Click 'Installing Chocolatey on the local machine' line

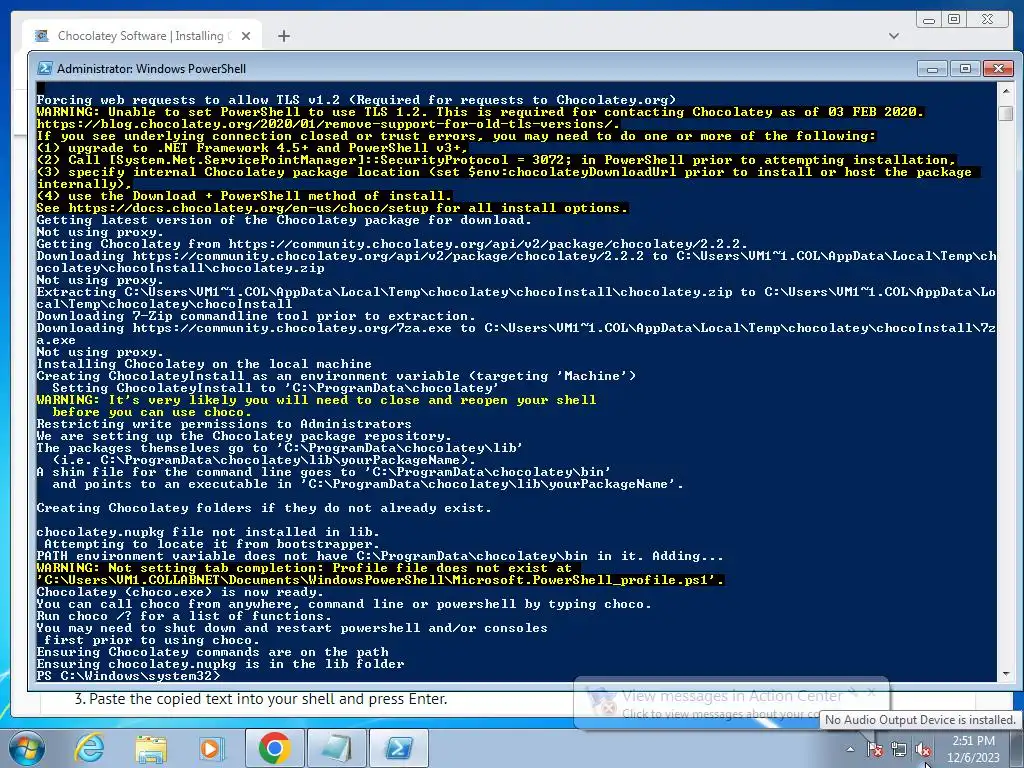coord(204,364)
